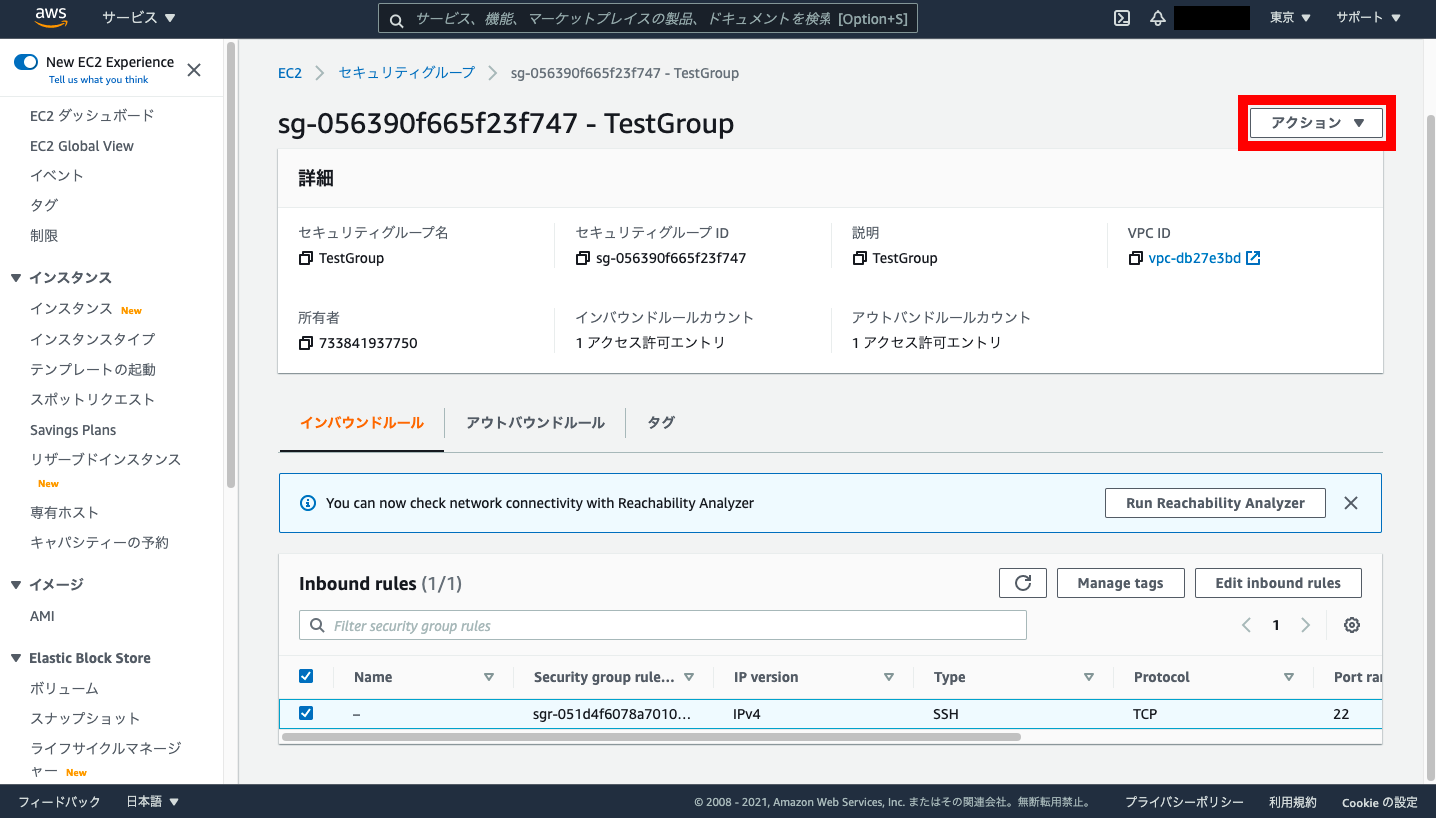Open 利用規約 footer link

coord(1293,802)
